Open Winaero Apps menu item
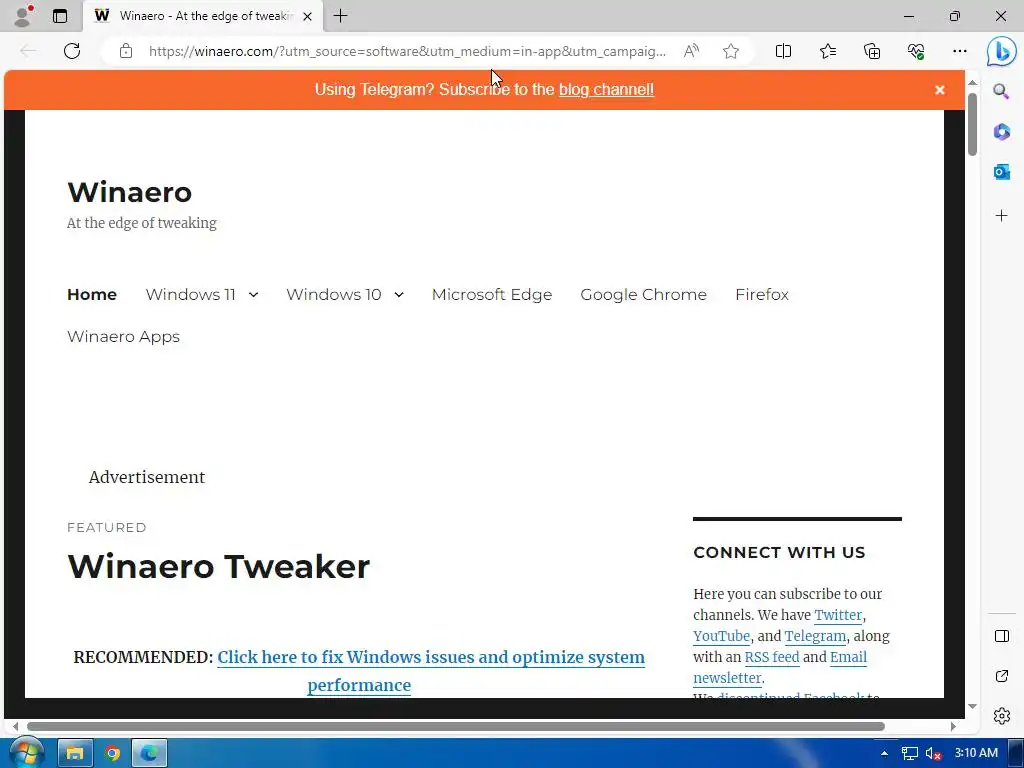This screenshot has width=1024, height=768. point(123,337)
